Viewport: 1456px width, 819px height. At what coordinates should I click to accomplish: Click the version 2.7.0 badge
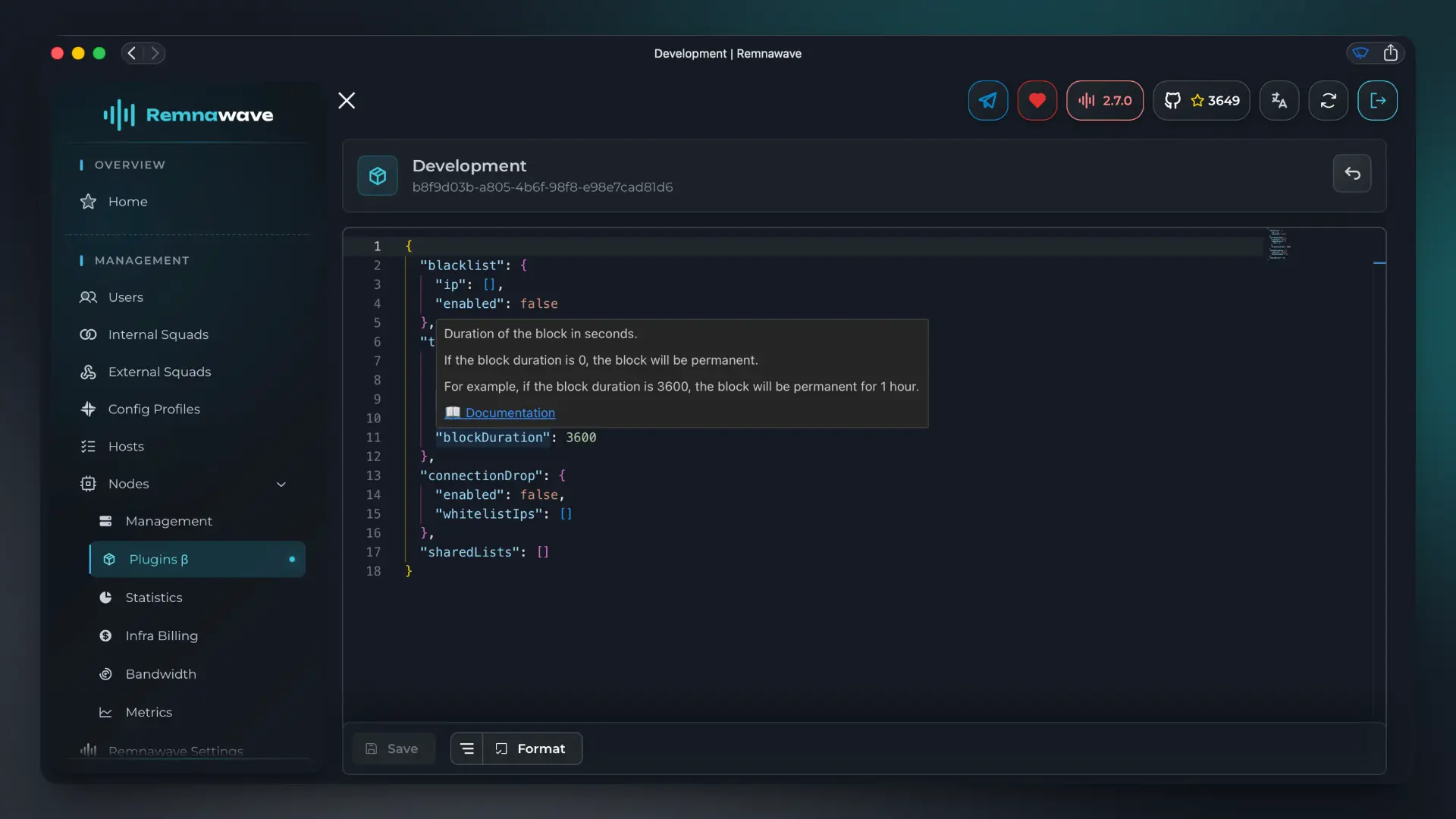coord(1105,100)
